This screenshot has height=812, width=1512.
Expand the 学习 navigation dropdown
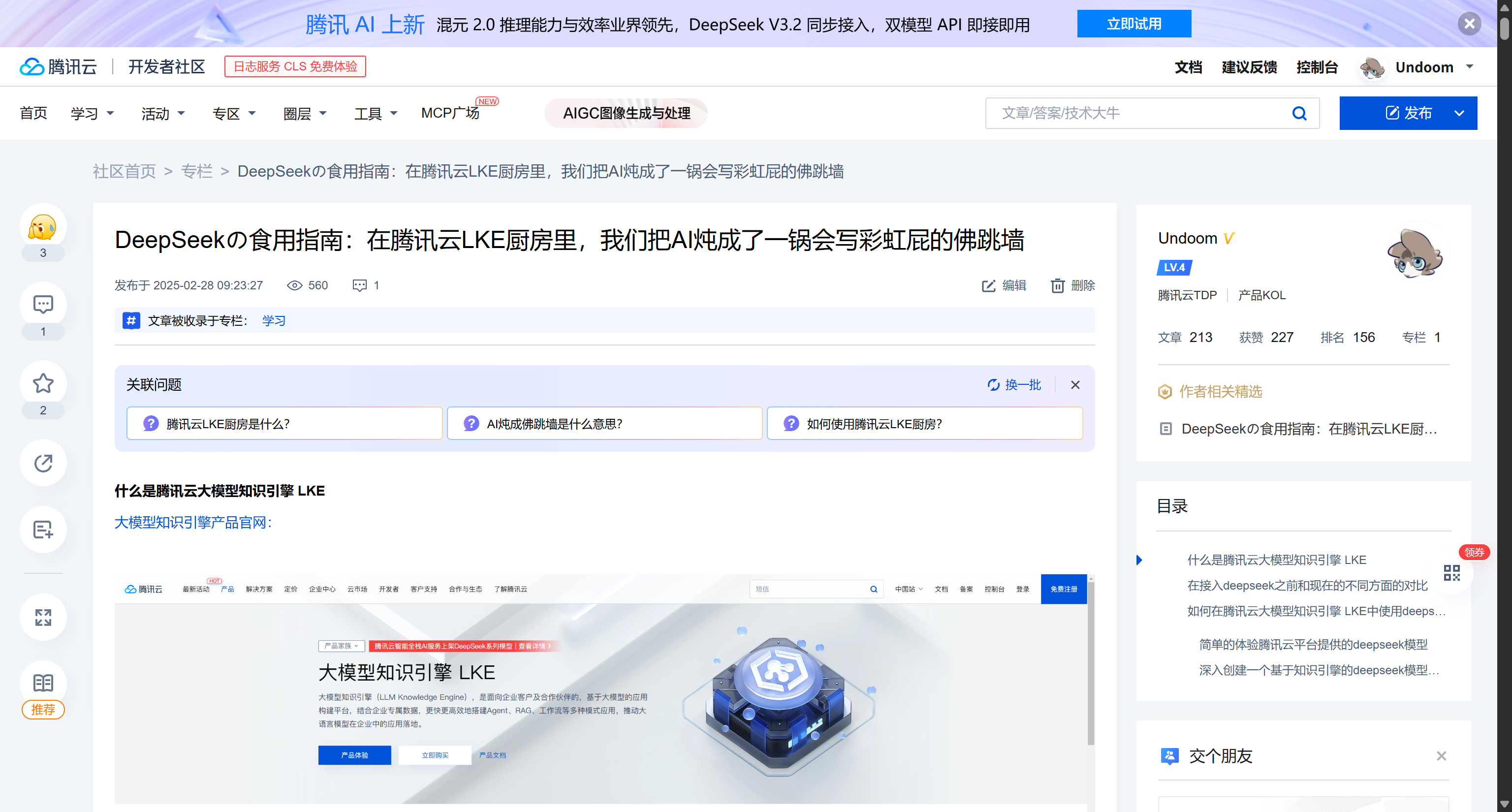point(92,113)
